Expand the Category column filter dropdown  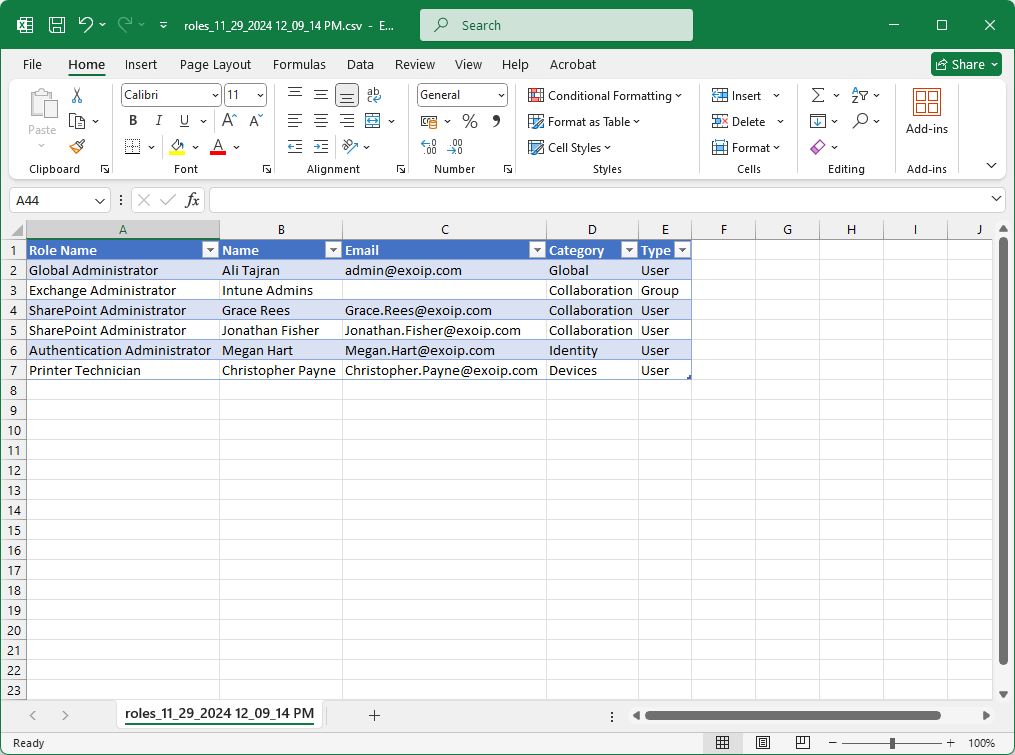(629, 250)
